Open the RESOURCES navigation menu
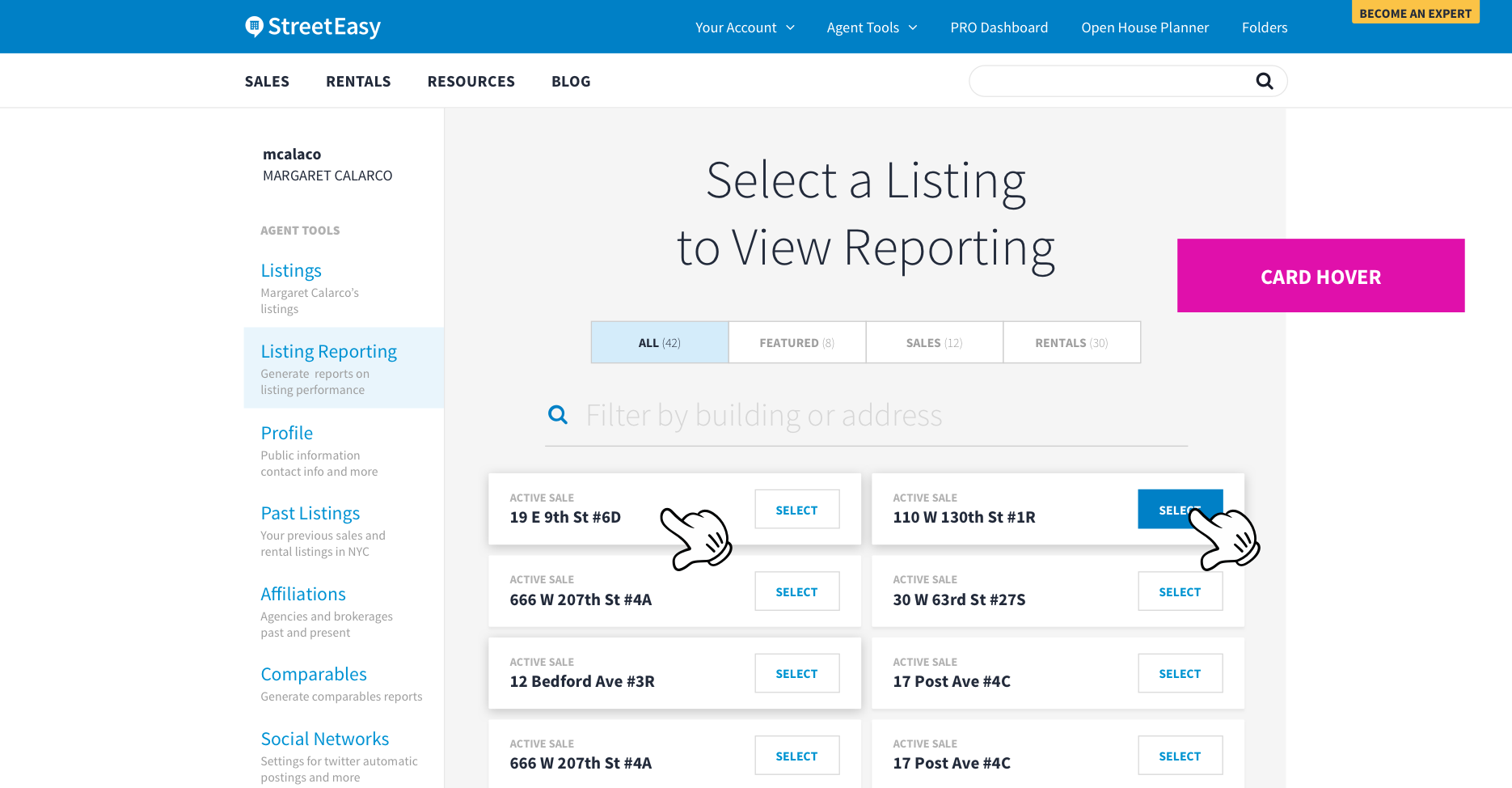The width and height of the screenshot is (1512, 788). [x=471, y=82]
